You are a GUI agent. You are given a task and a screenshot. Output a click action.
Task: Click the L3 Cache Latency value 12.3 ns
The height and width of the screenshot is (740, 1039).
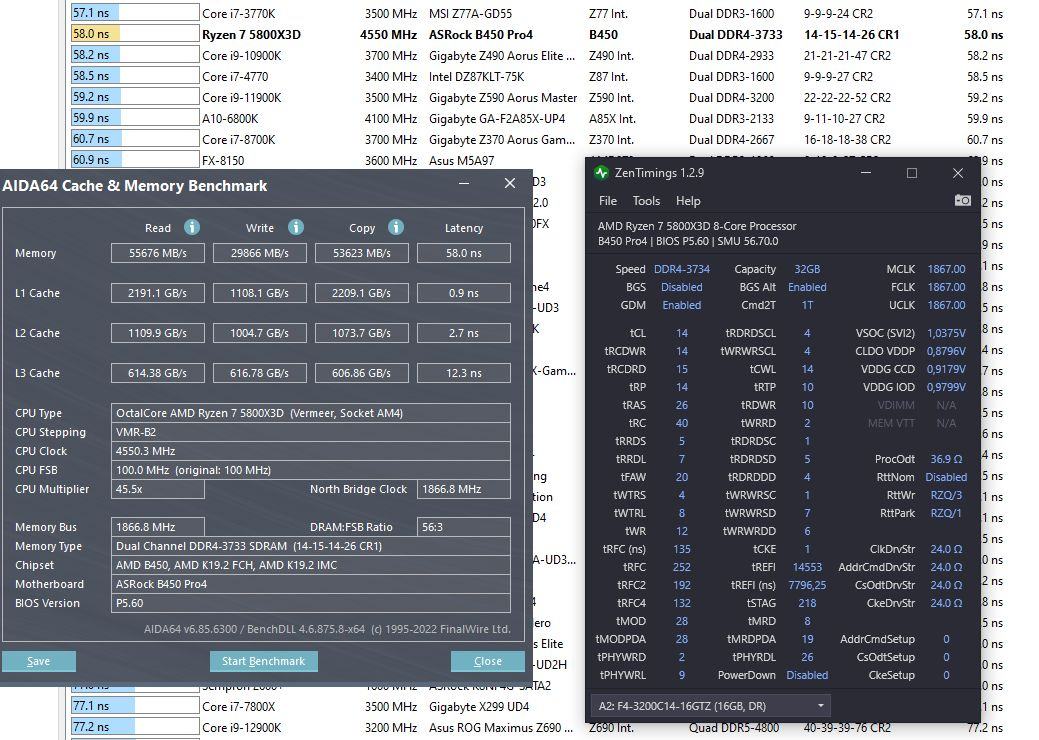click(x=464, y=373)
